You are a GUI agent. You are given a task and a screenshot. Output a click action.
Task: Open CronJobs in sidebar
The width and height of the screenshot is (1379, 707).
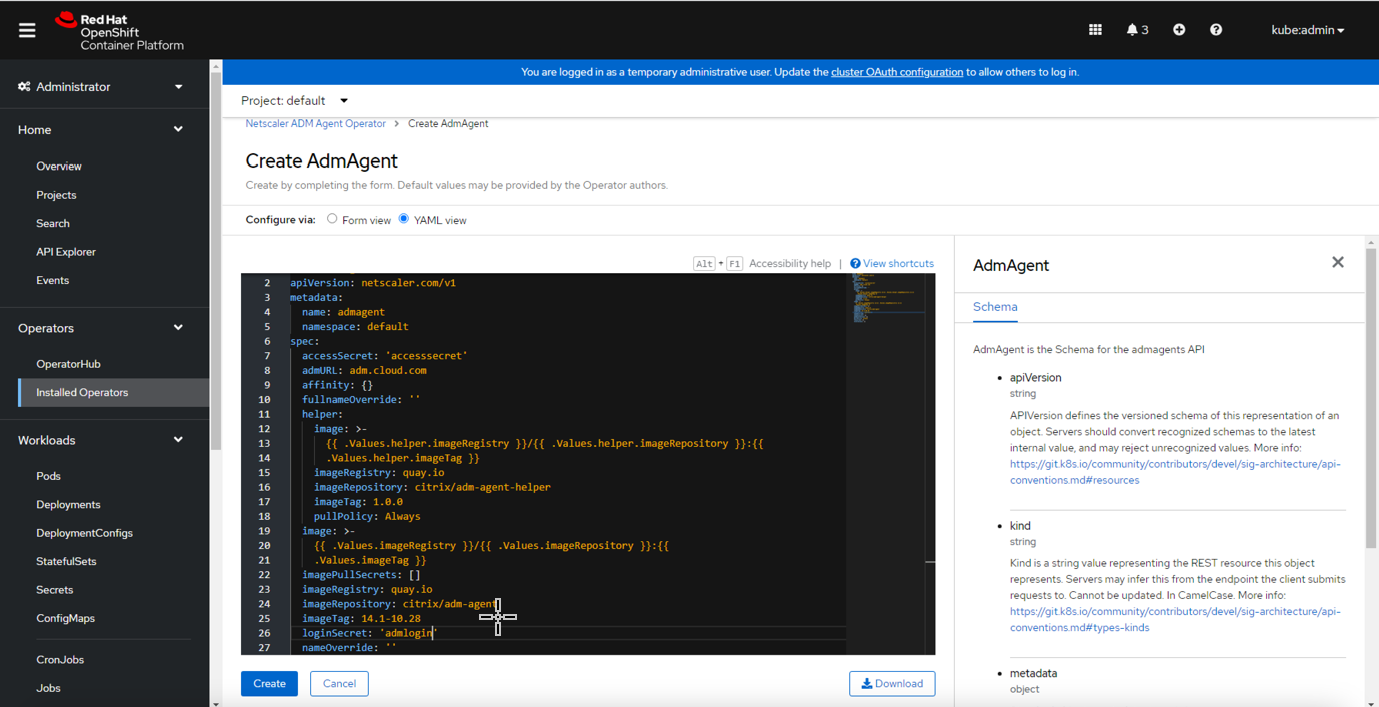[60, 660]
